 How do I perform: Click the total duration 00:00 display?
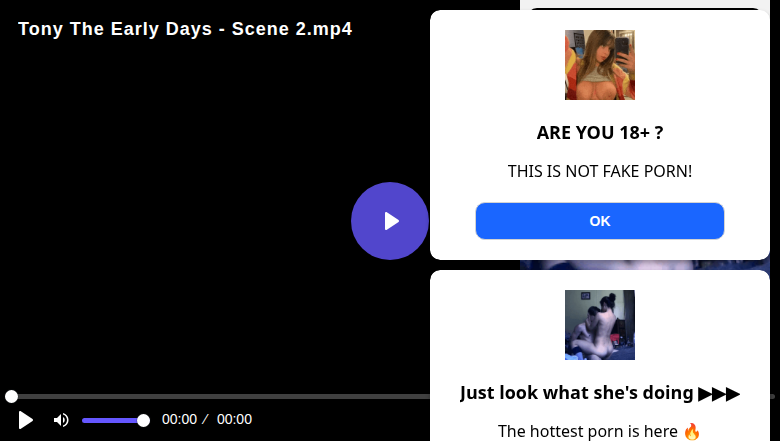pyautogui.click(x=234, y=420)
